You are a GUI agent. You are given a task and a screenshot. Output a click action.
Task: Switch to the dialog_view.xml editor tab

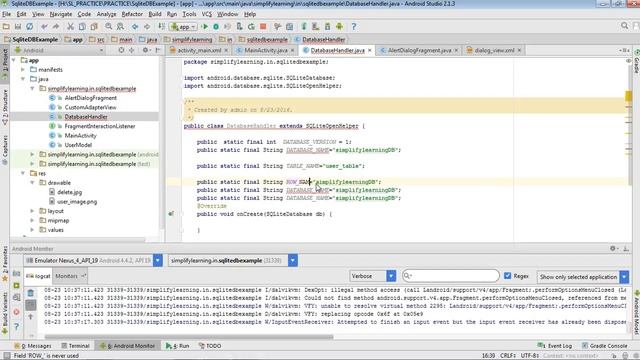[494, 50]
